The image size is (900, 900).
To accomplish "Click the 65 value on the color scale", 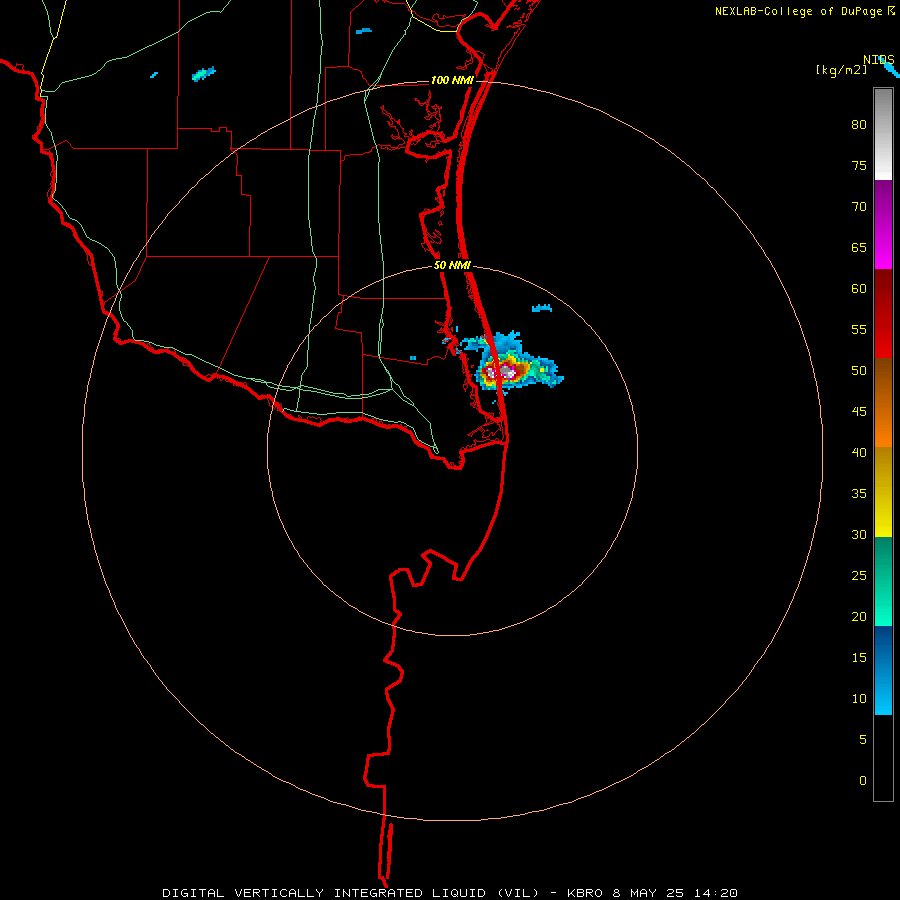I will [x=859, y=248].
